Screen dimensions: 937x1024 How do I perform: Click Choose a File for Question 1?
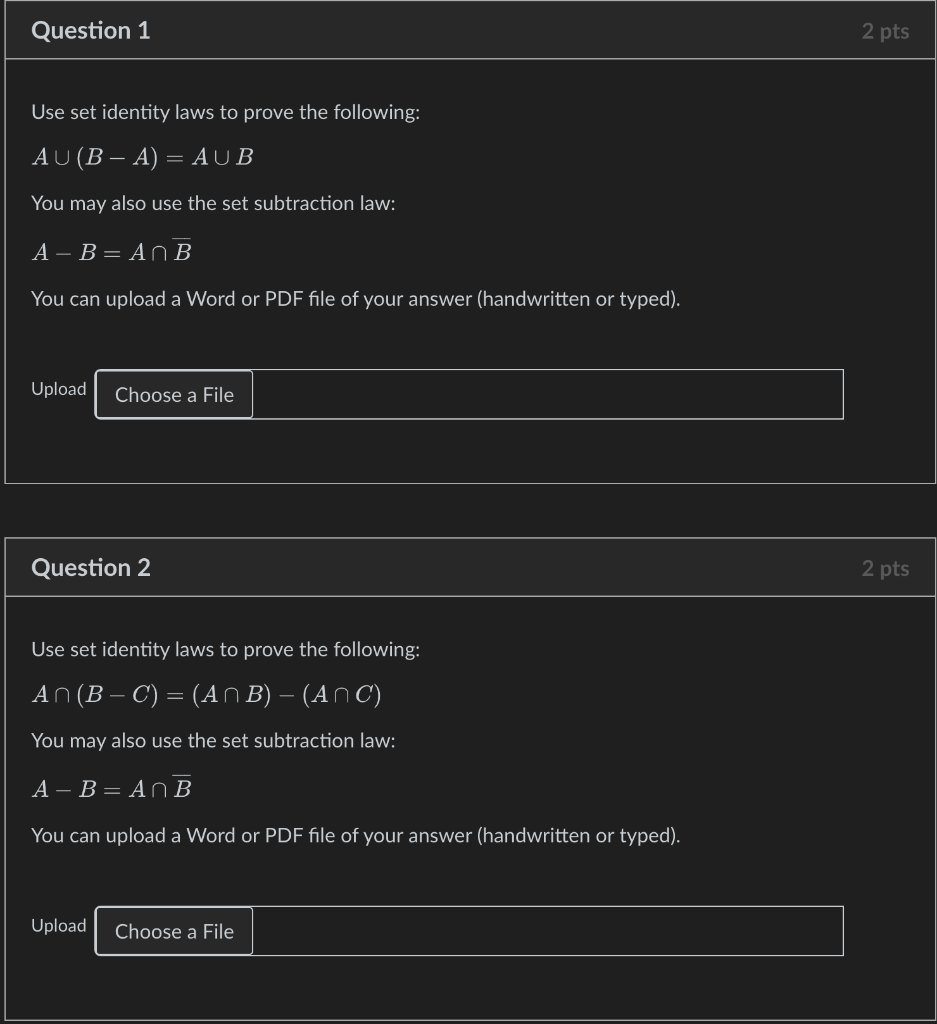pos(173,394)
